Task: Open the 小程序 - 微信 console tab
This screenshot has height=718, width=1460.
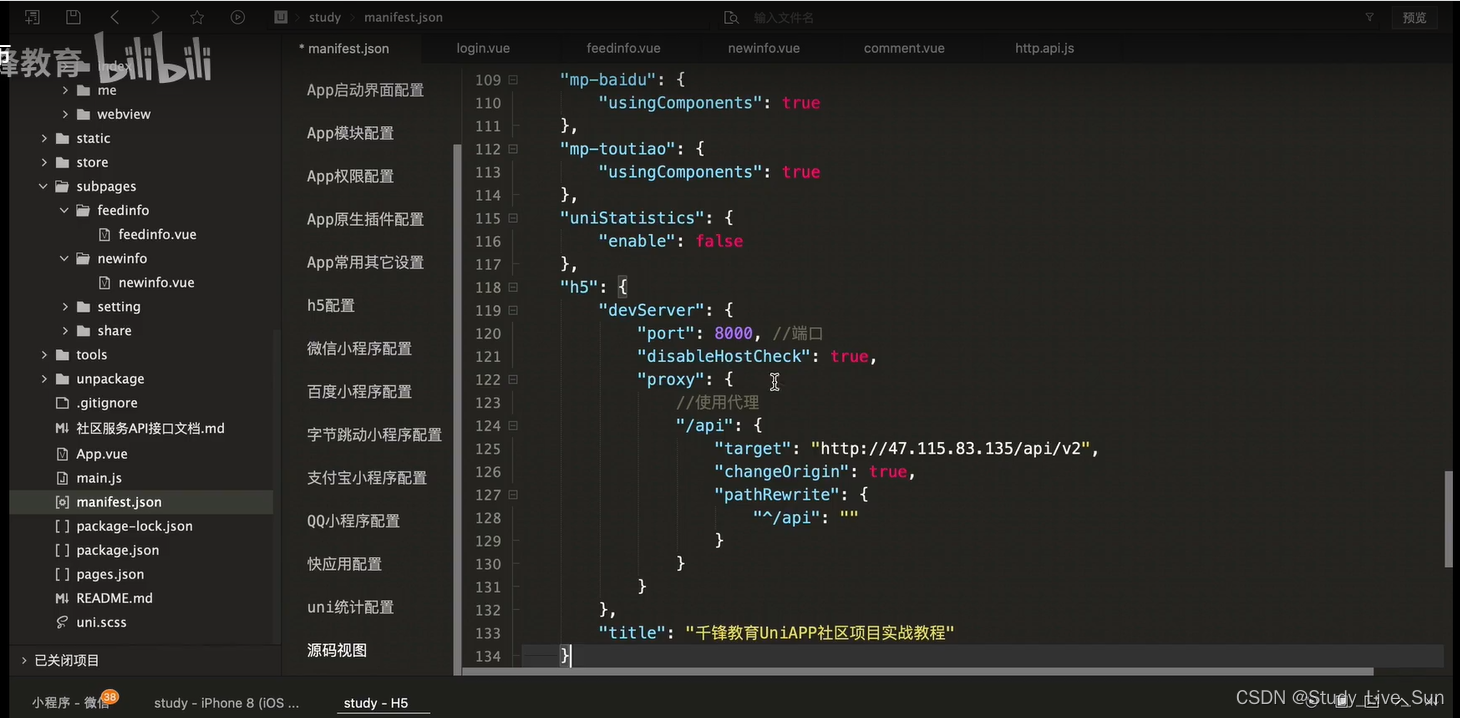Action: (72, 702)
